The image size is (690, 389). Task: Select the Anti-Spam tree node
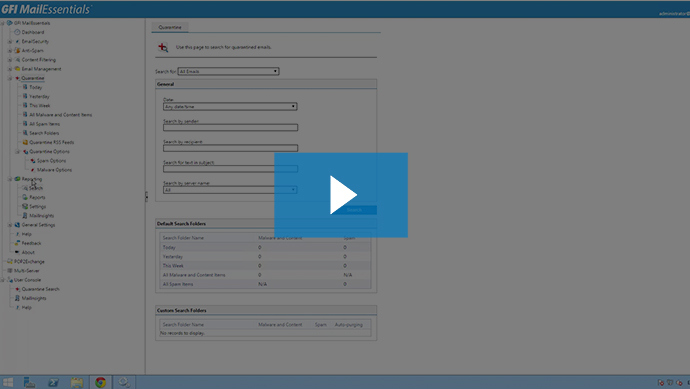[x=32, y=51]
